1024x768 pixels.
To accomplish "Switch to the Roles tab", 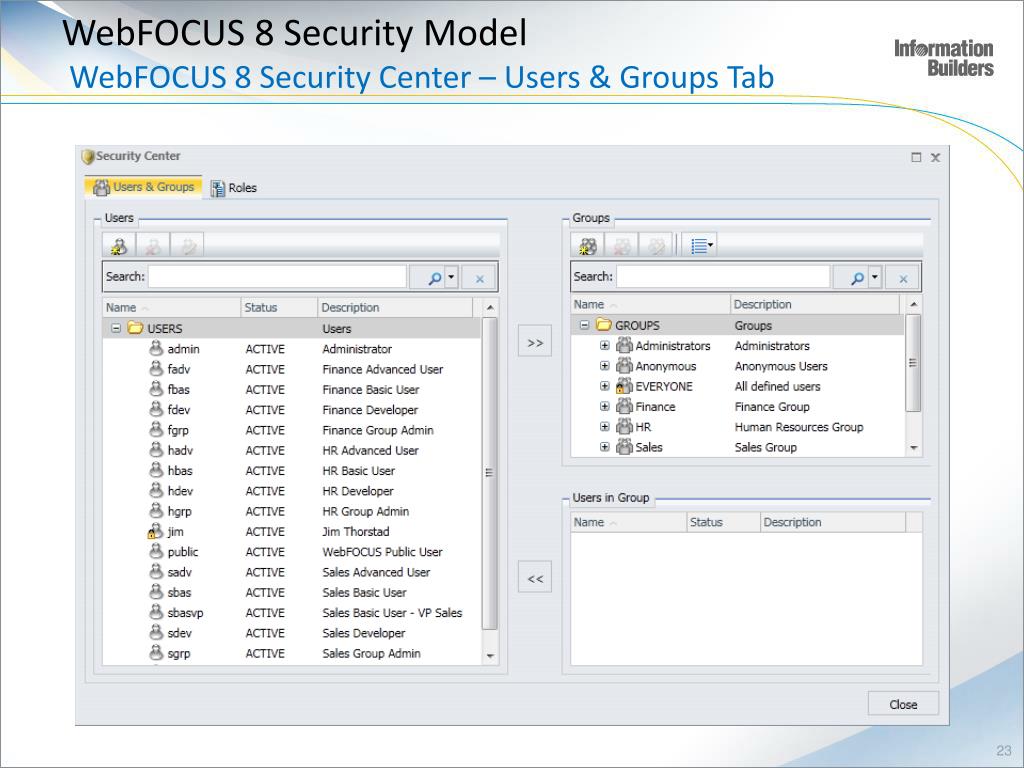I will pyautogui.click(x=234, y=187).
